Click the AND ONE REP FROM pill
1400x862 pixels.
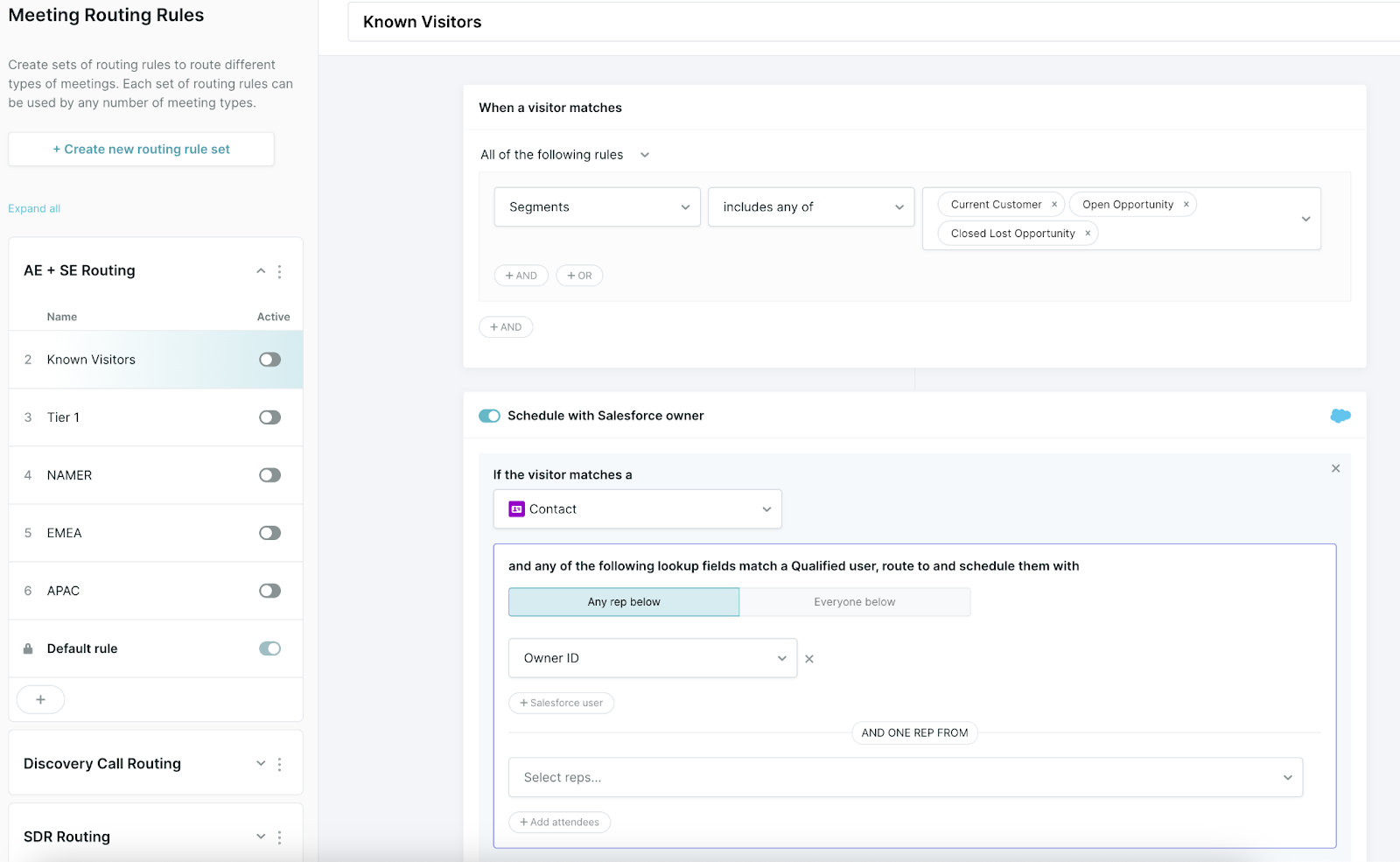pos(914,733)
